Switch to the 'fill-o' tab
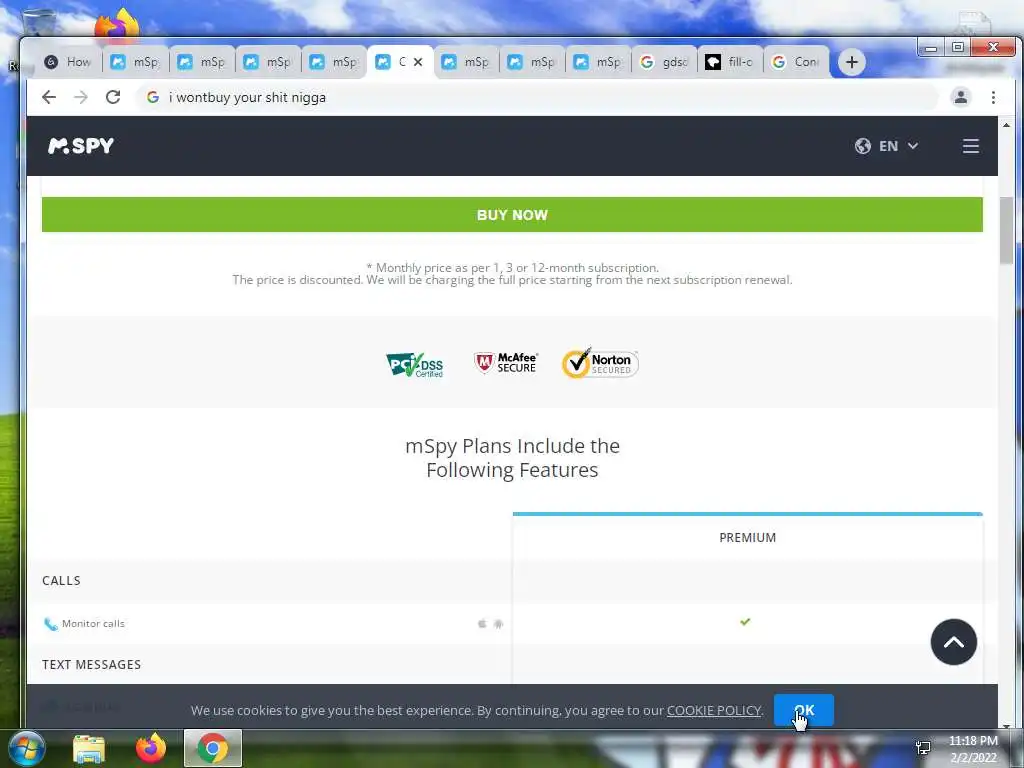 (x=731, y=62)
